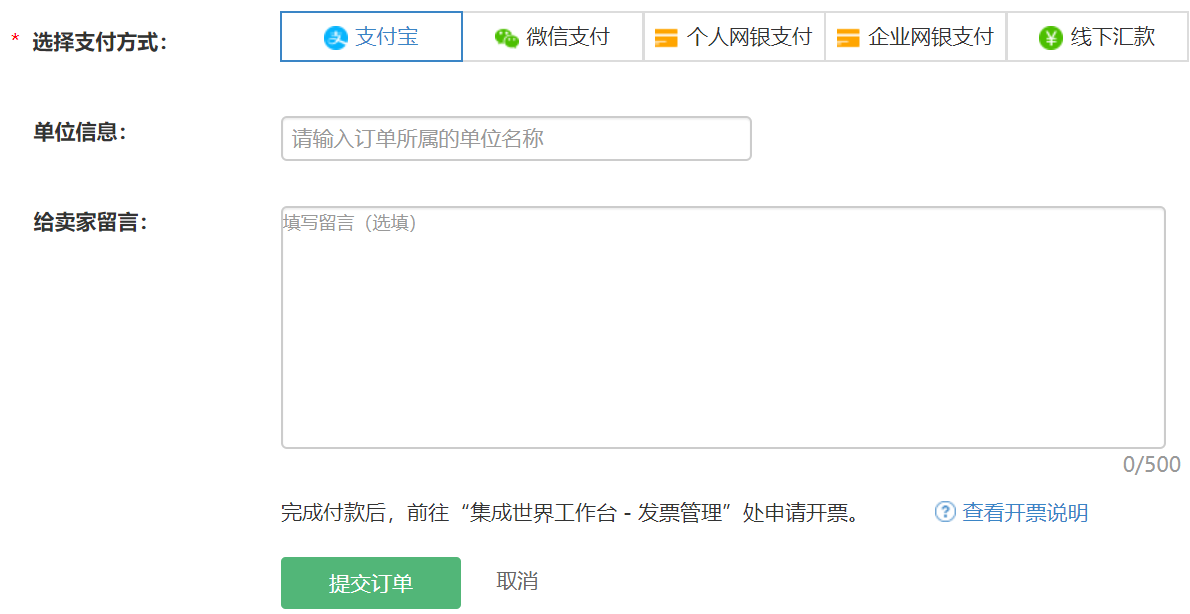Click the 选择支付方式 label text
Image resolution: width=1190 pixels, height=614 pixels.
[x=99, y=42]
